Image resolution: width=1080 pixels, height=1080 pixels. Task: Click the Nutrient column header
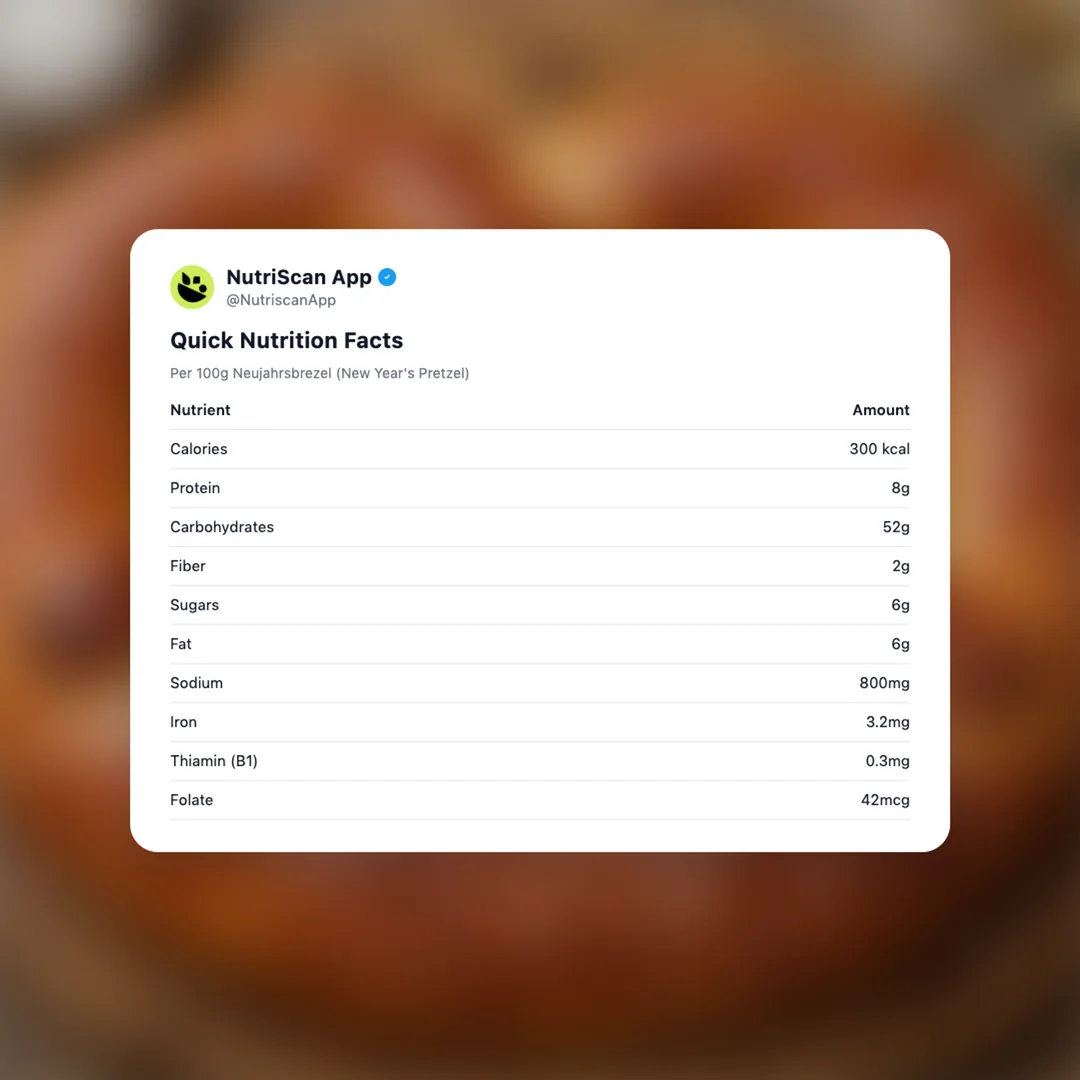point(200,410)
